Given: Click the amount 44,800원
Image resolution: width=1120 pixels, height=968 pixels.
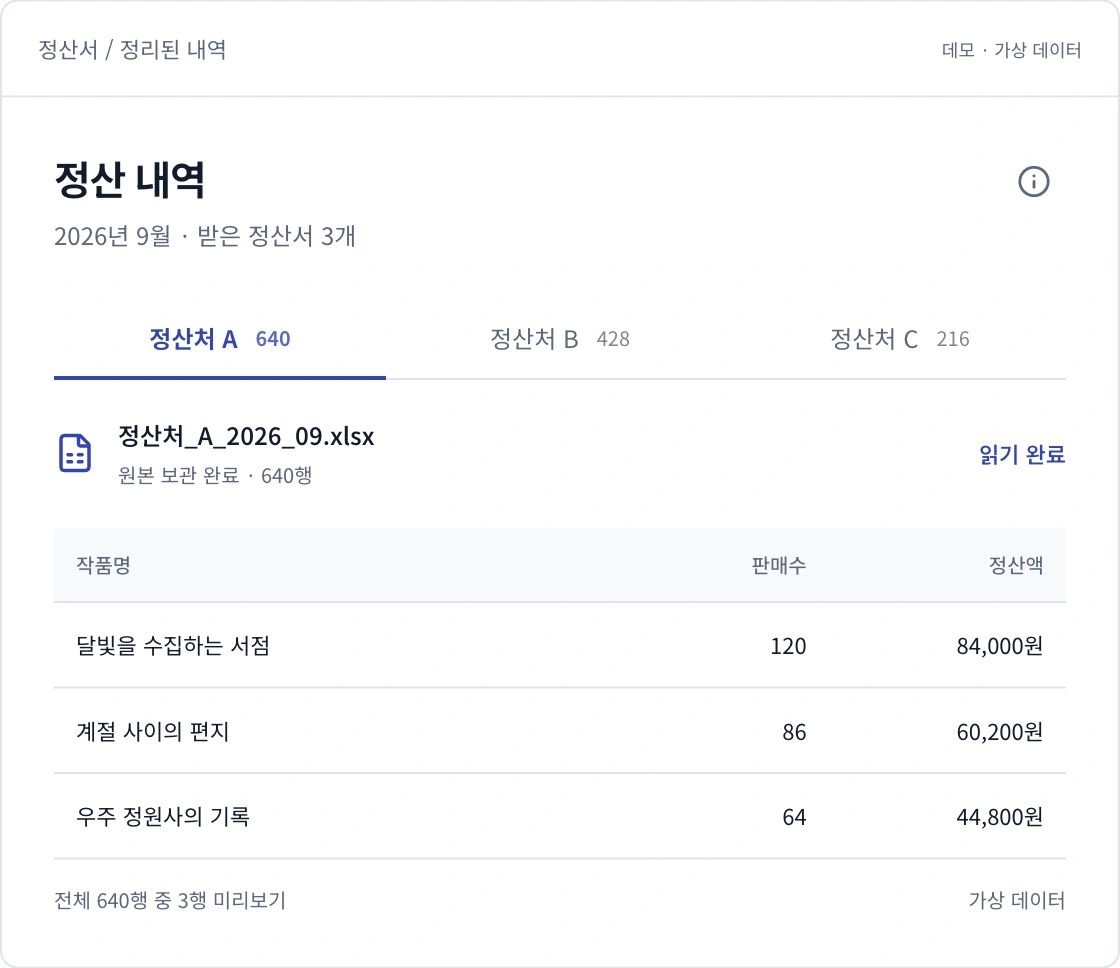Looking at the screenshot, I should [x=999, y=817].
